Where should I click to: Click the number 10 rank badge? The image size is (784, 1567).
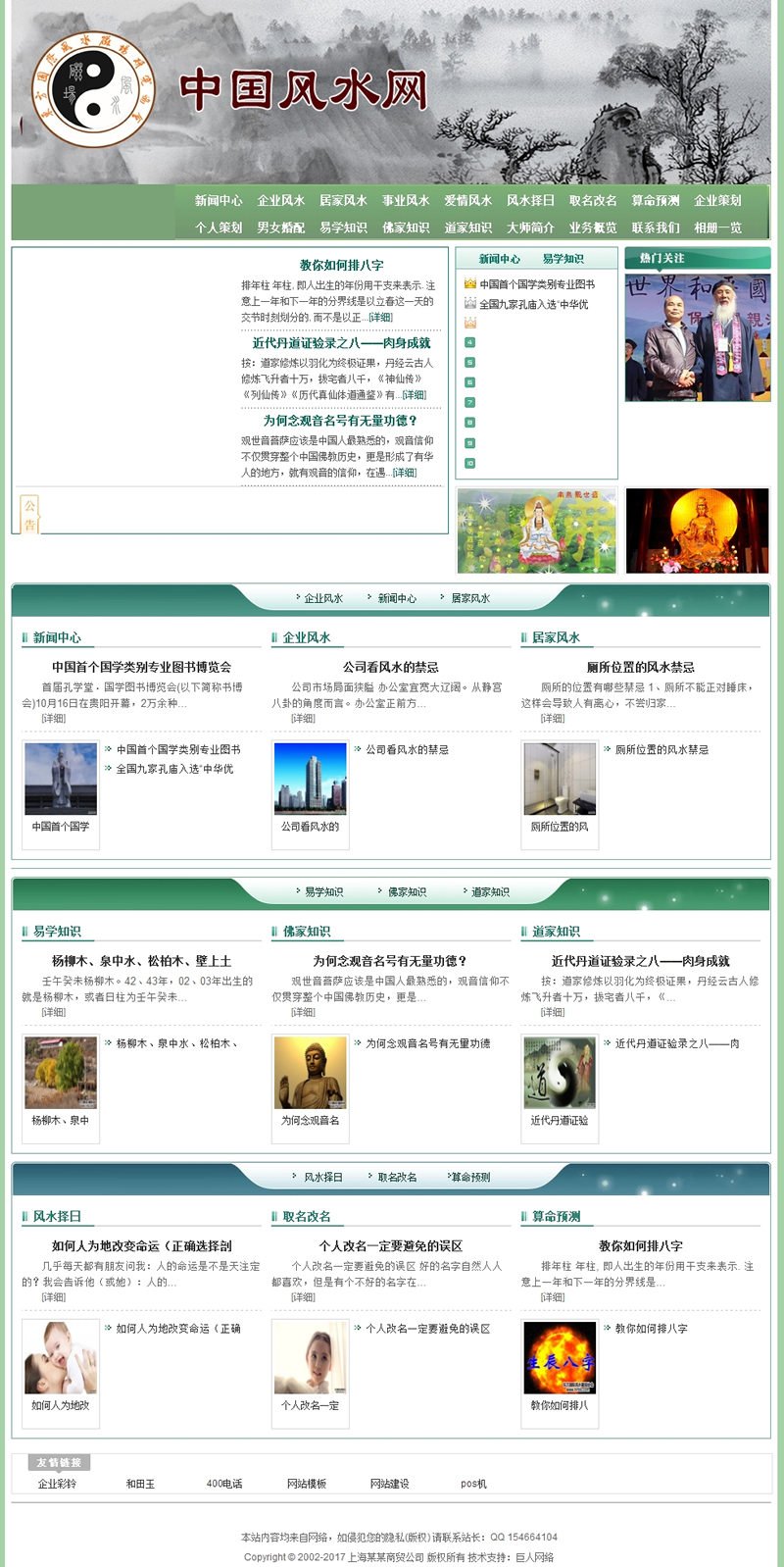tap(469, 463)
